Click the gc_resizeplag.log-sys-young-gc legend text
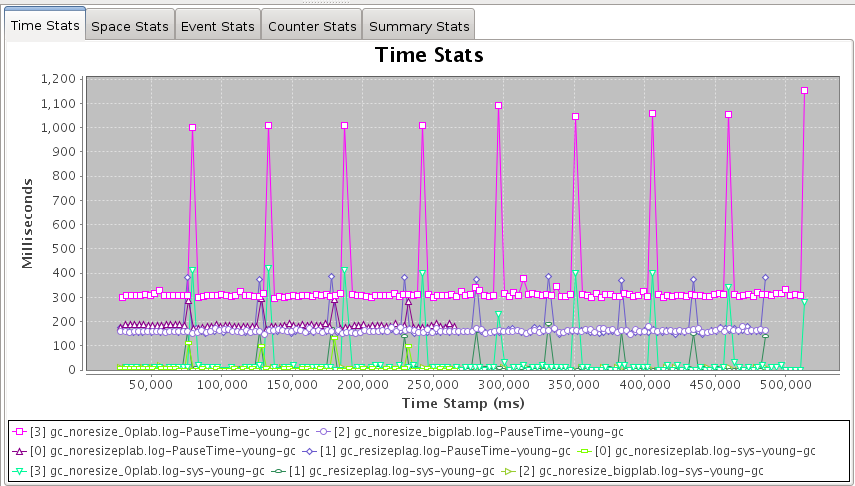Image resolution: width=855 pixels, height=486 pixels. [396, 470]
